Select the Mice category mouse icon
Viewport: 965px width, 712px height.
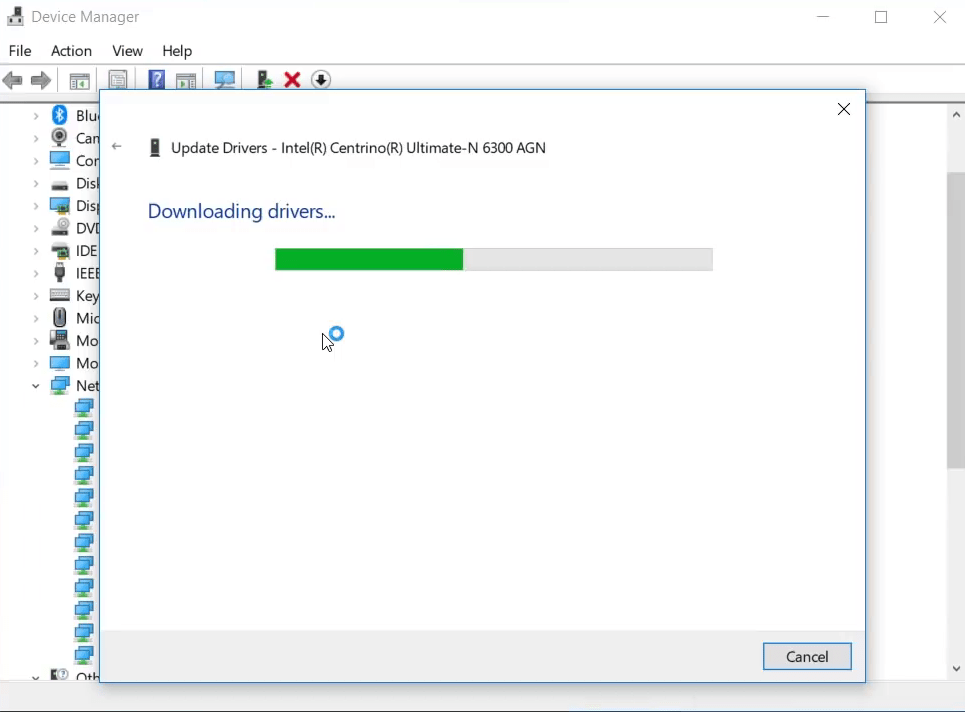[60, 318]
